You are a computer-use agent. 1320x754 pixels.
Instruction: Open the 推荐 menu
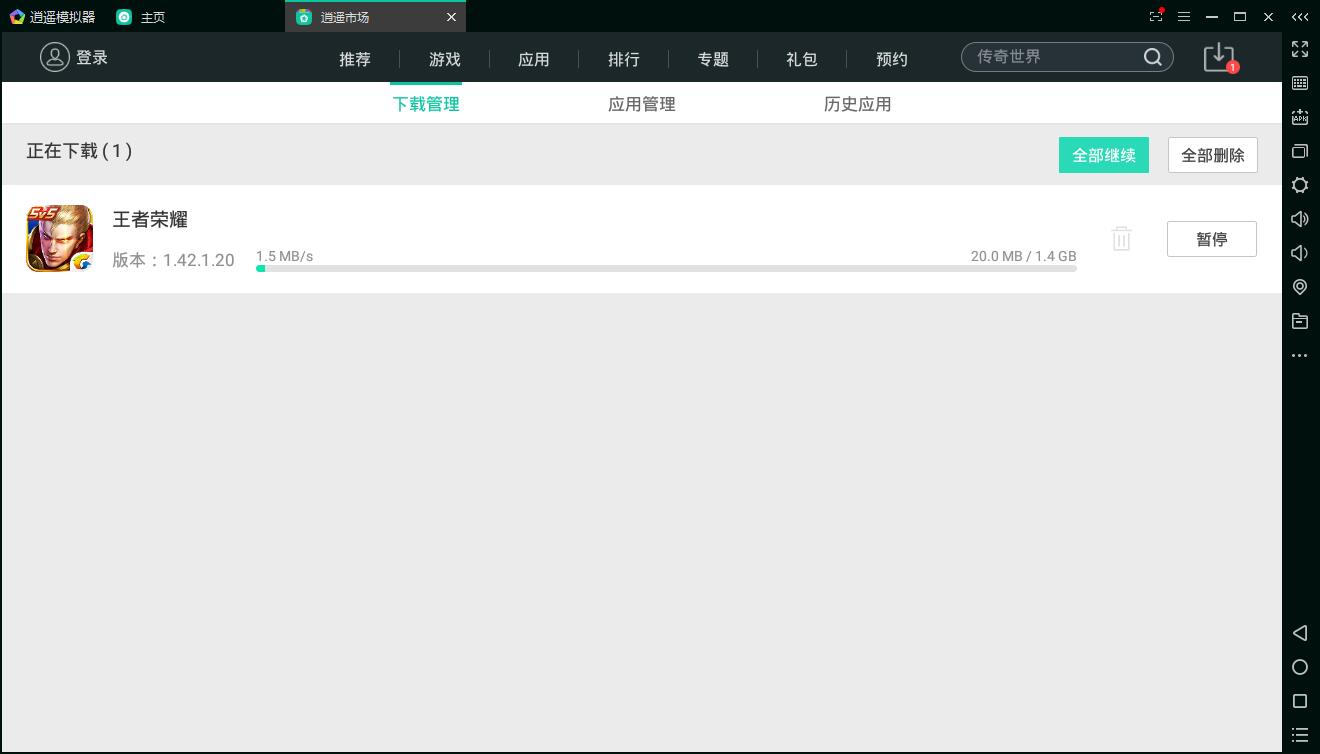355,59
